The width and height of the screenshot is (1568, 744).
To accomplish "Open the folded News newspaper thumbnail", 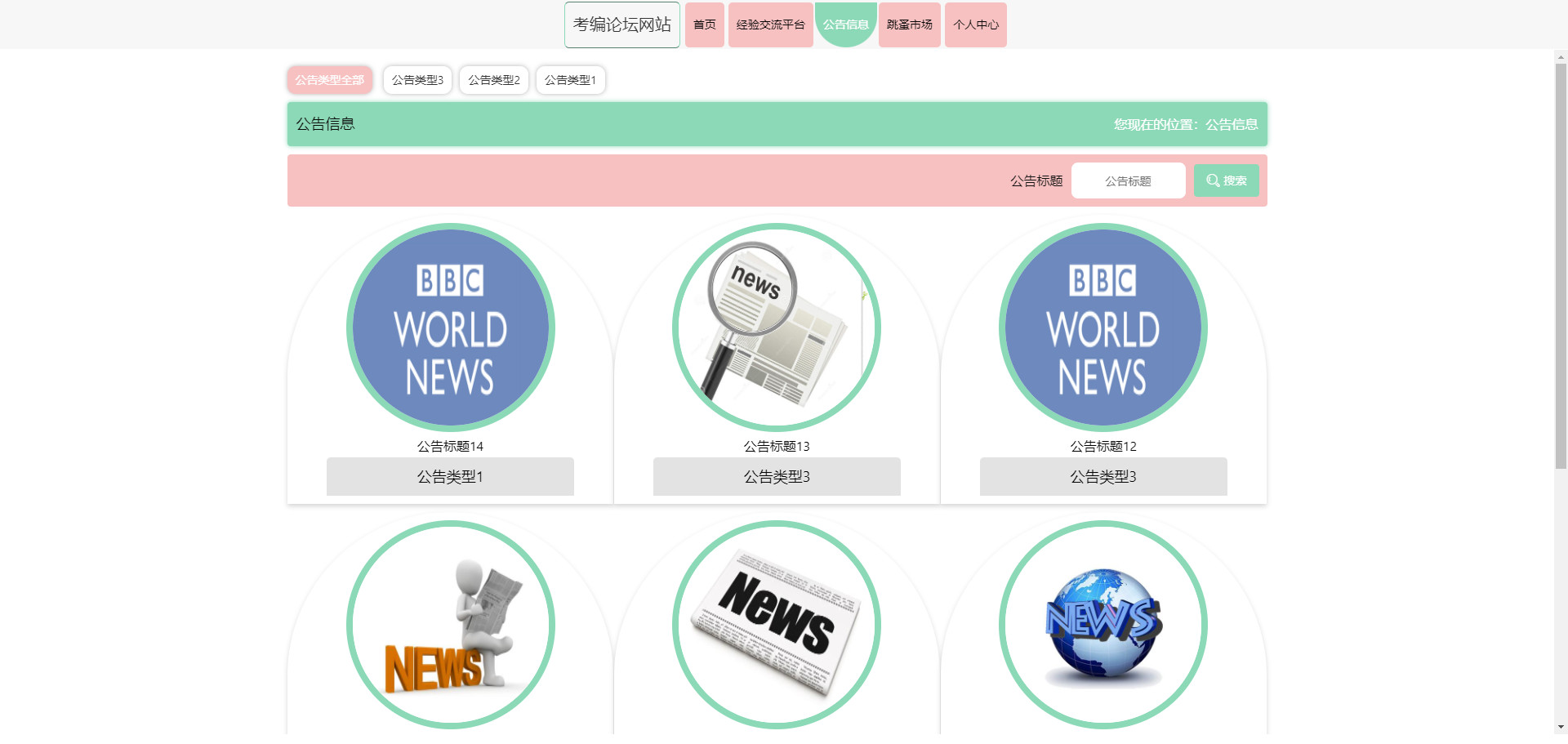I will click(777, 625).
